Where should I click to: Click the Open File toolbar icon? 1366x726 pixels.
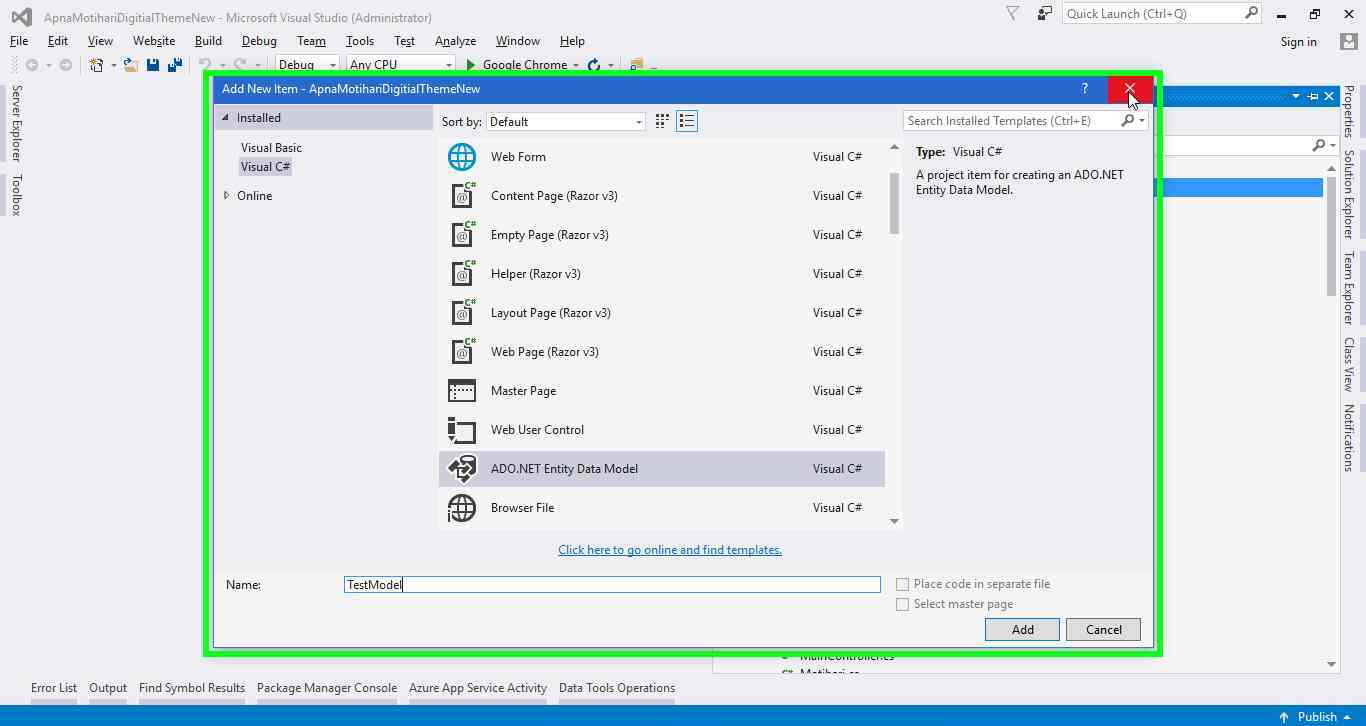[130, 65]
